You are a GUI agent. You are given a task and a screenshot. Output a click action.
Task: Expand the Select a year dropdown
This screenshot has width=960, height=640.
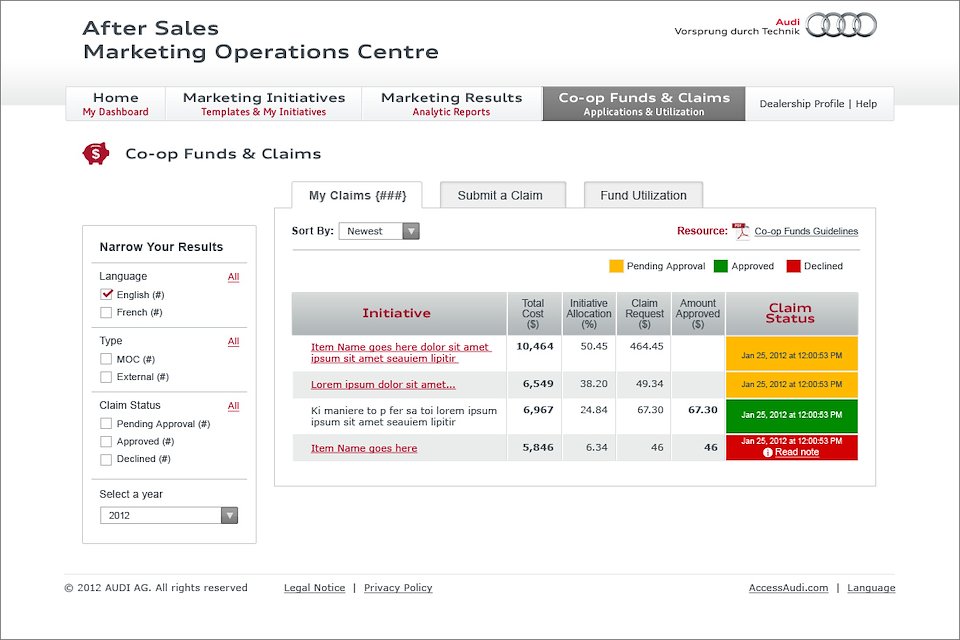169,516
